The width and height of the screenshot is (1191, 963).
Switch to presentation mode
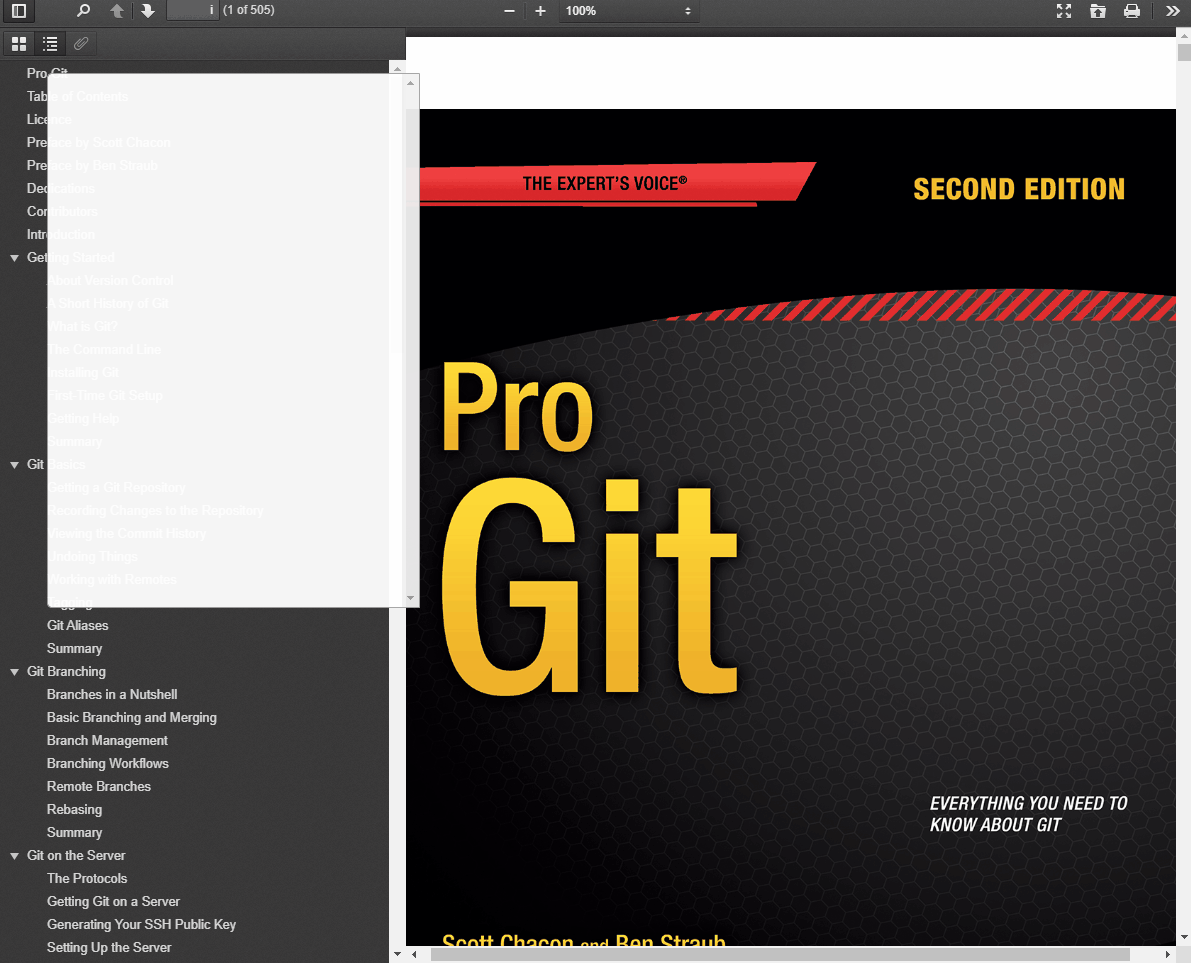pos(1064,11)
